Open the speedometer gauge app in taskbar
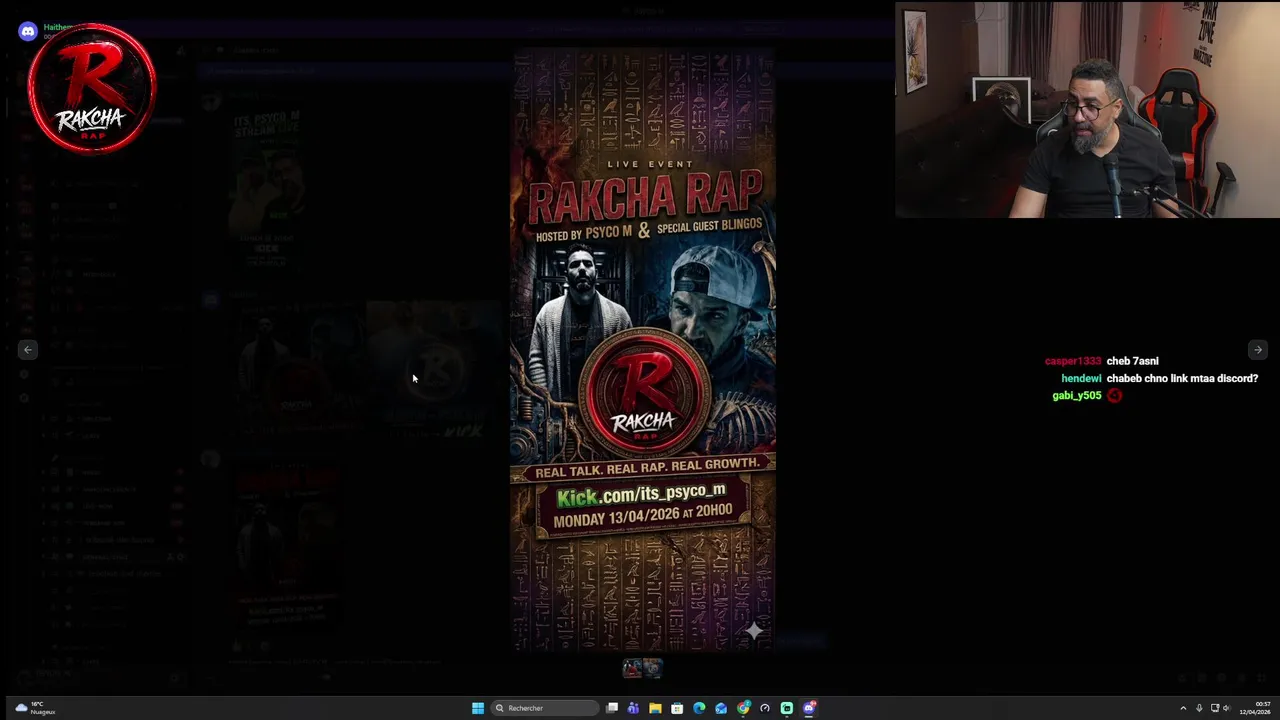 (x=765, y=708)
